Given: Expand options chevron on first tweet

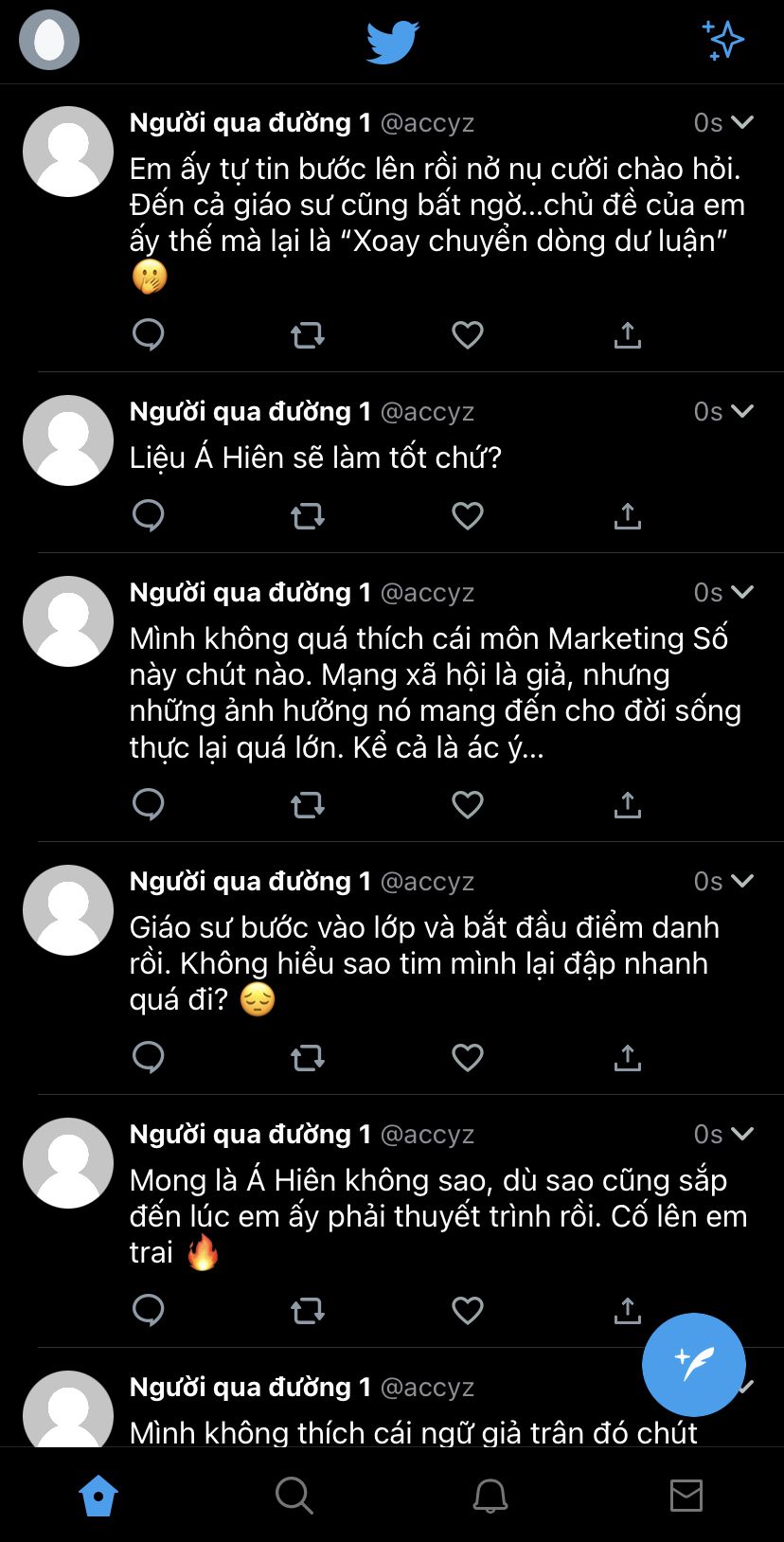Looking at the screenshot, I should [x=743, y=122].
